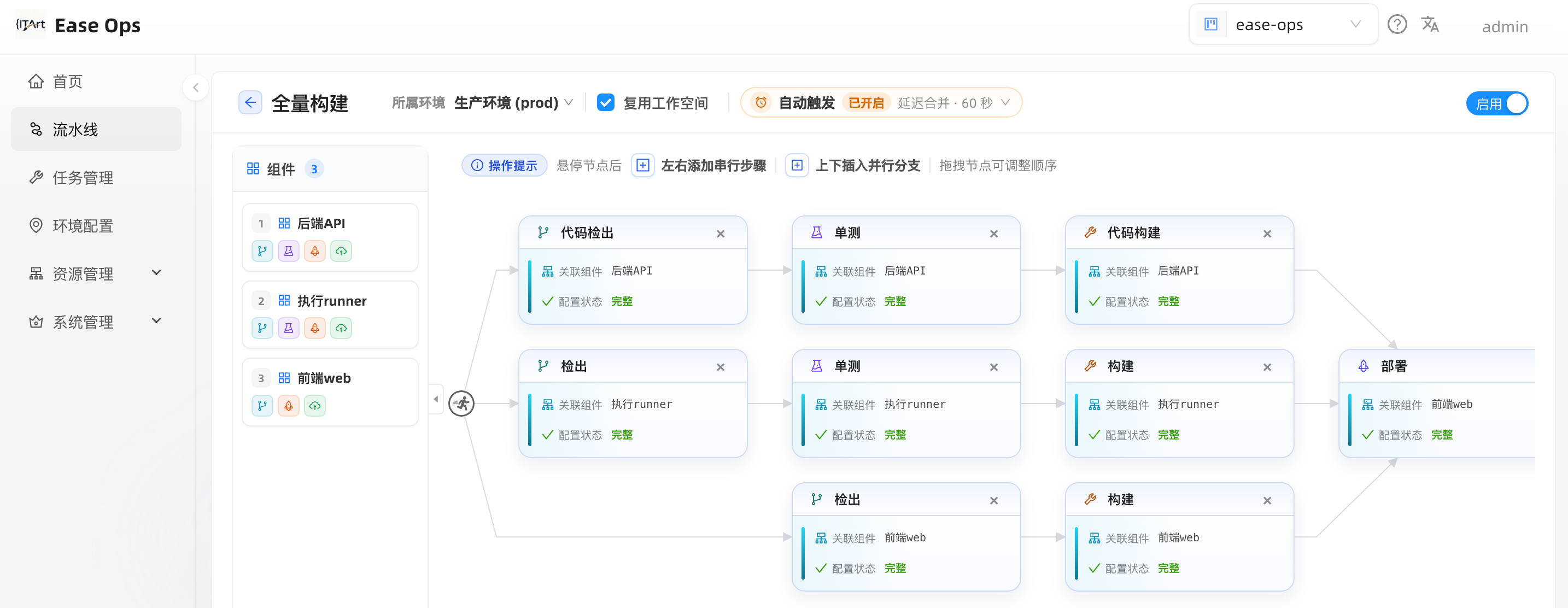The height and width of the screenshot is (608, 1568).
Task: Click the back arrow beside 全量构建
Action: pos(250,102)
